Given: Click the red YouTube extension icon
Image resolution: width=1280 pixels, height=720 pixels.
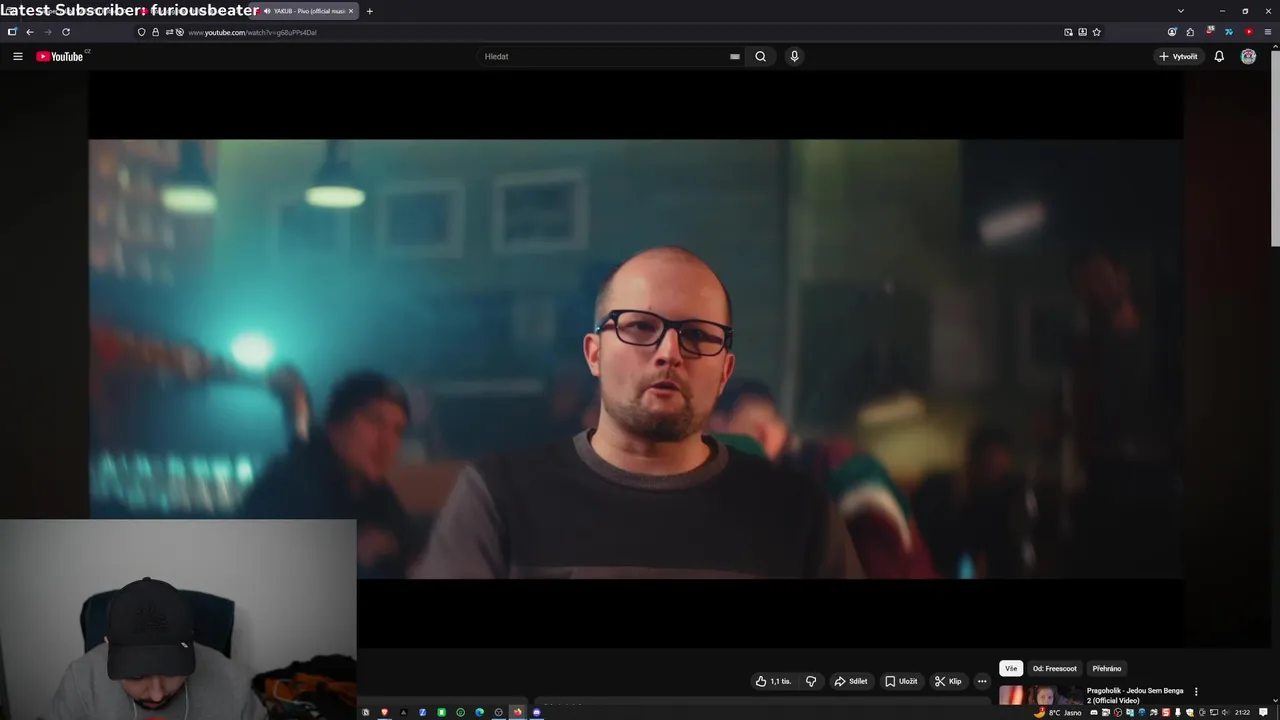Looking at the screenshot, I should (1248, 32).
